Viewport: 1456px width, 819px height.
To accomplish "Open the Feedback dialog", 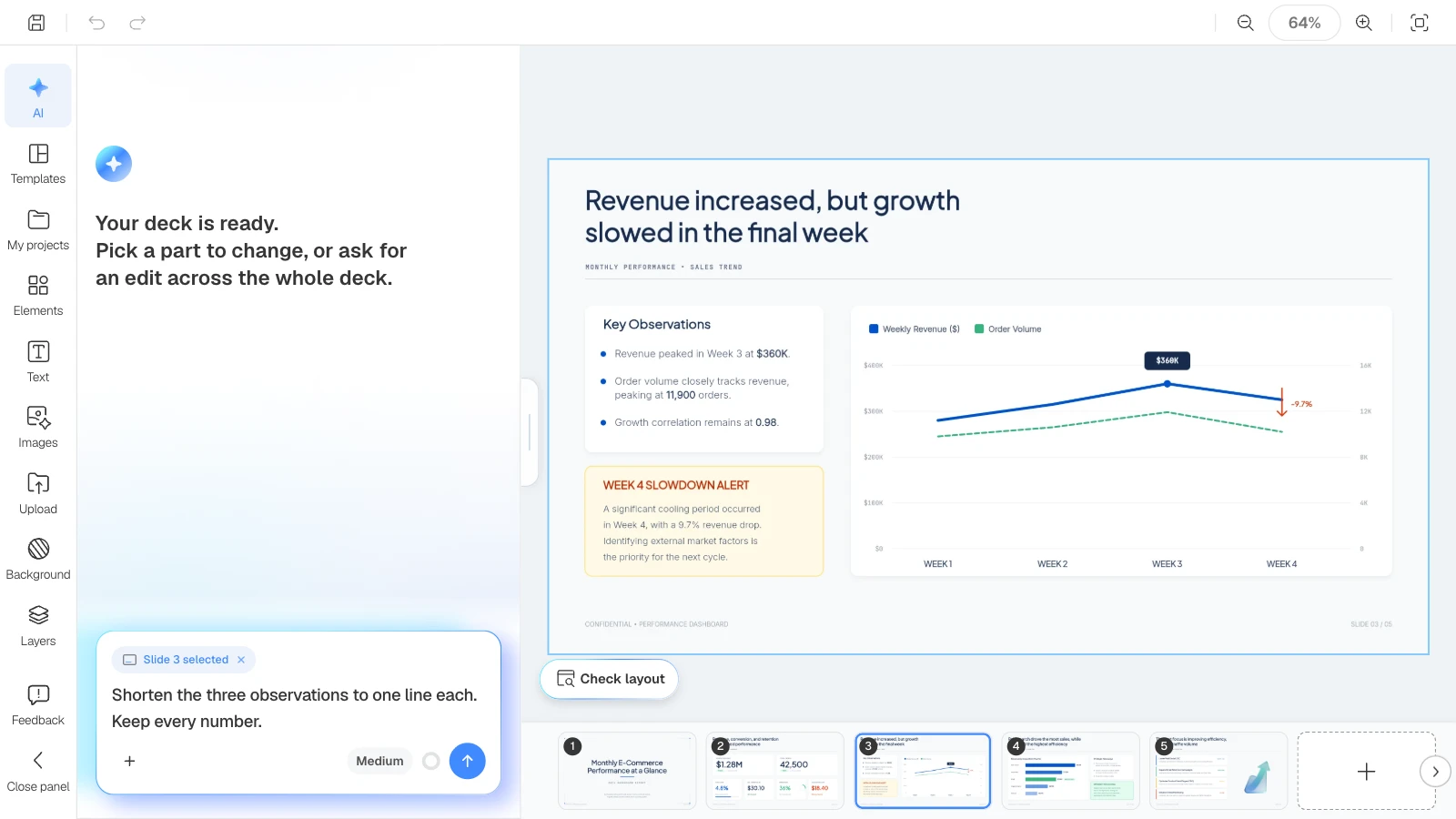I will click(x=38, y=705).
